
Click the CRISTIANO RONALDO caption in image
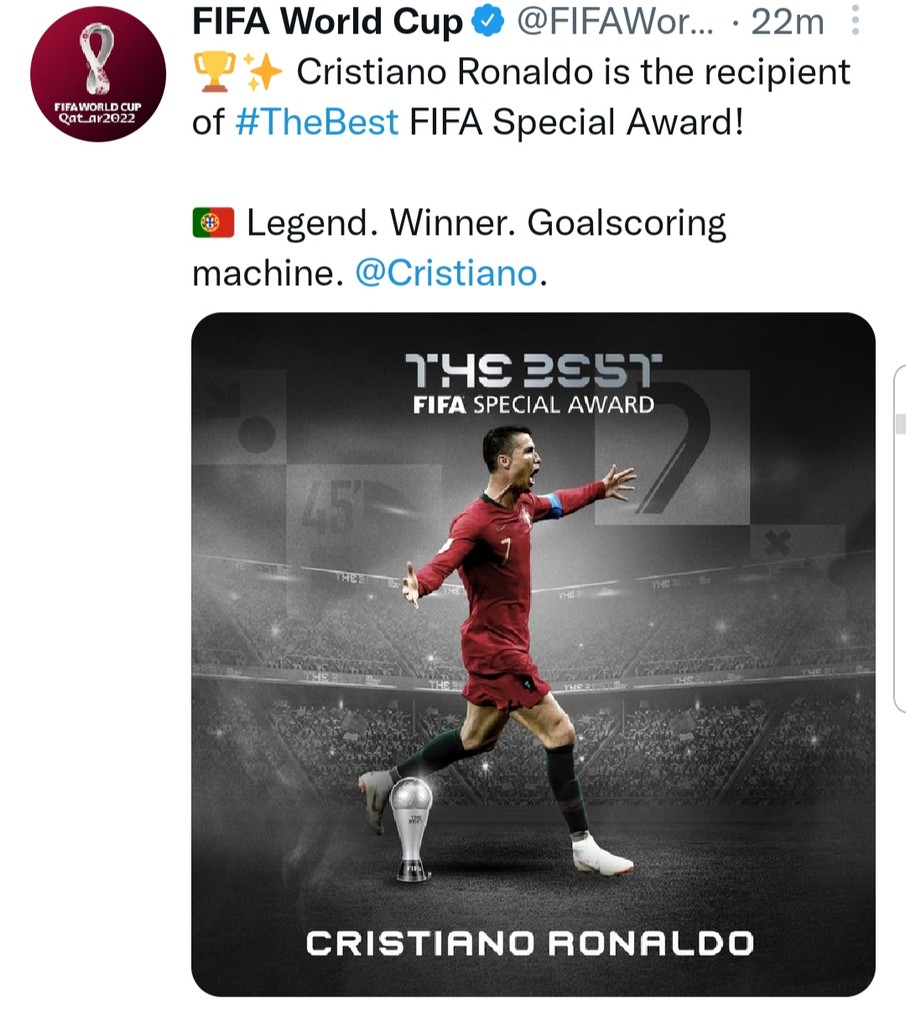530,943
